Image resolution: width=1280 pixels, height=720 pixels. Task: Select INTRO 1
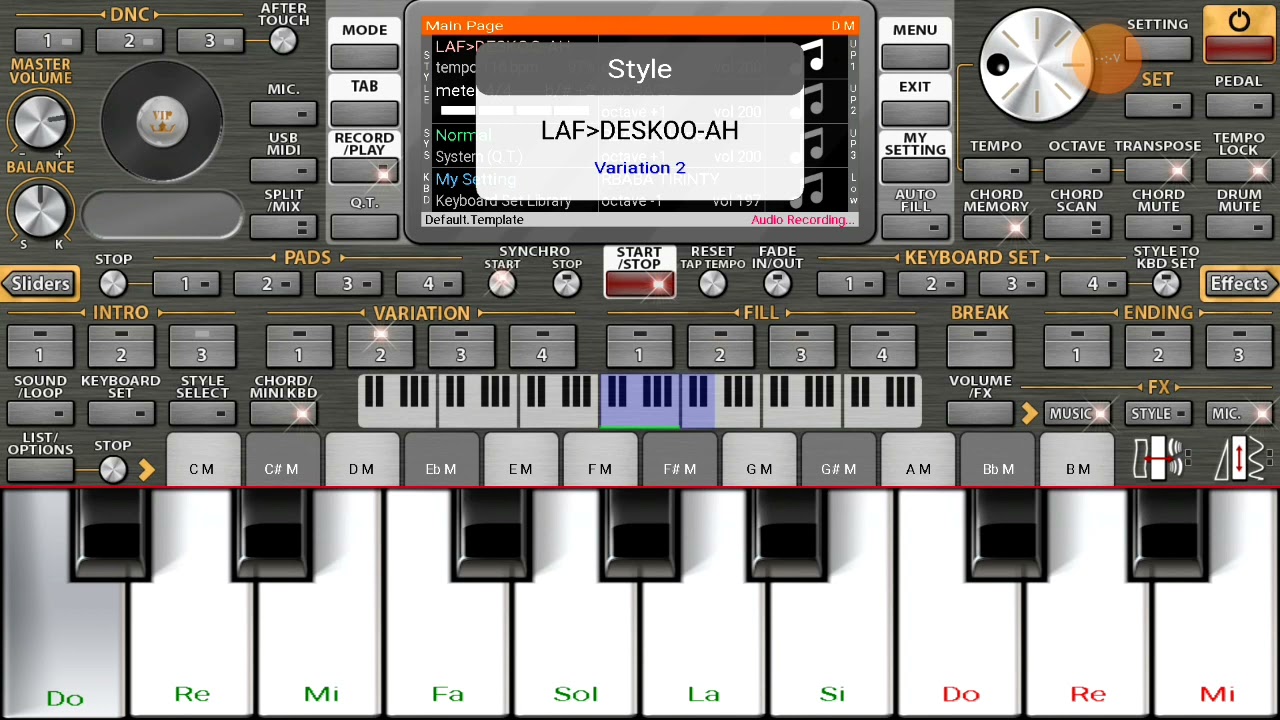39,346
